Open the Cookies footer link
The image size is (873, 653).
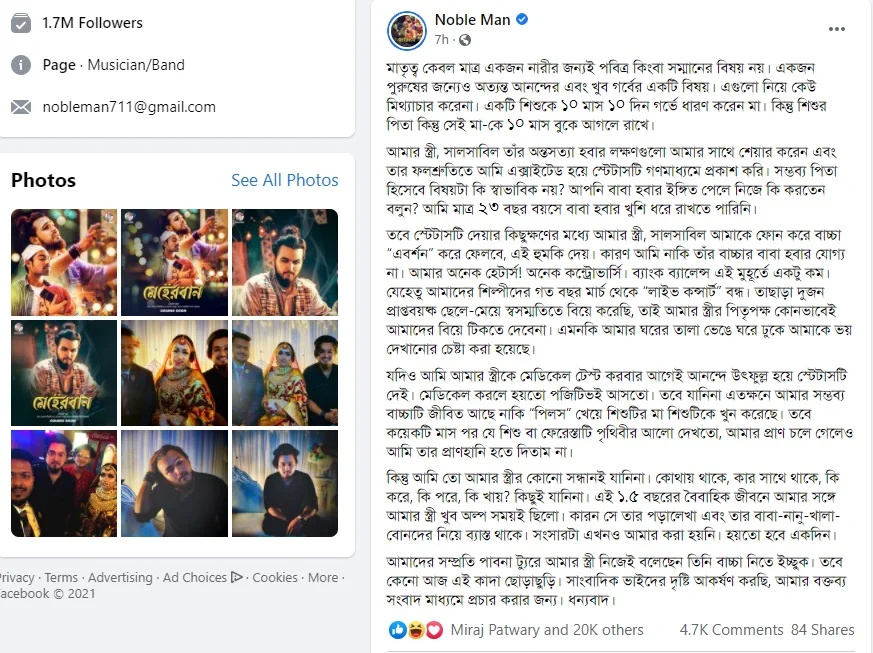(x=275, y=577)
